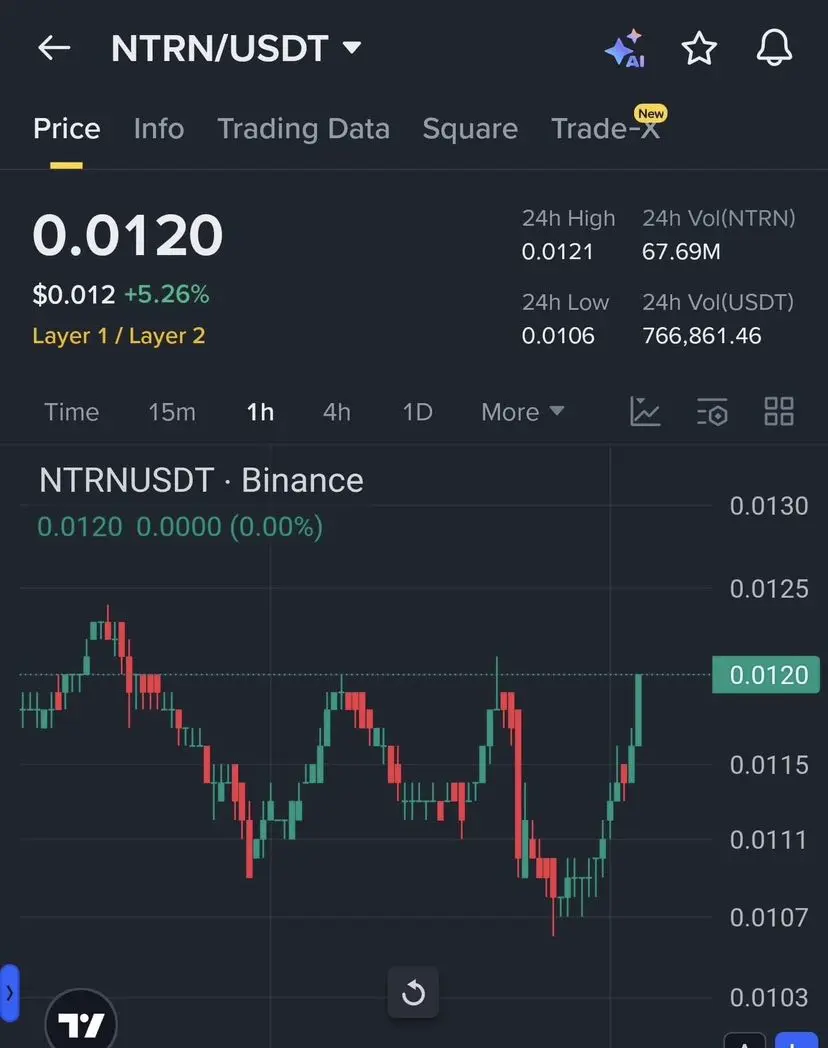Click the 24h Low value 0.0106

click(x=558, y=336)
